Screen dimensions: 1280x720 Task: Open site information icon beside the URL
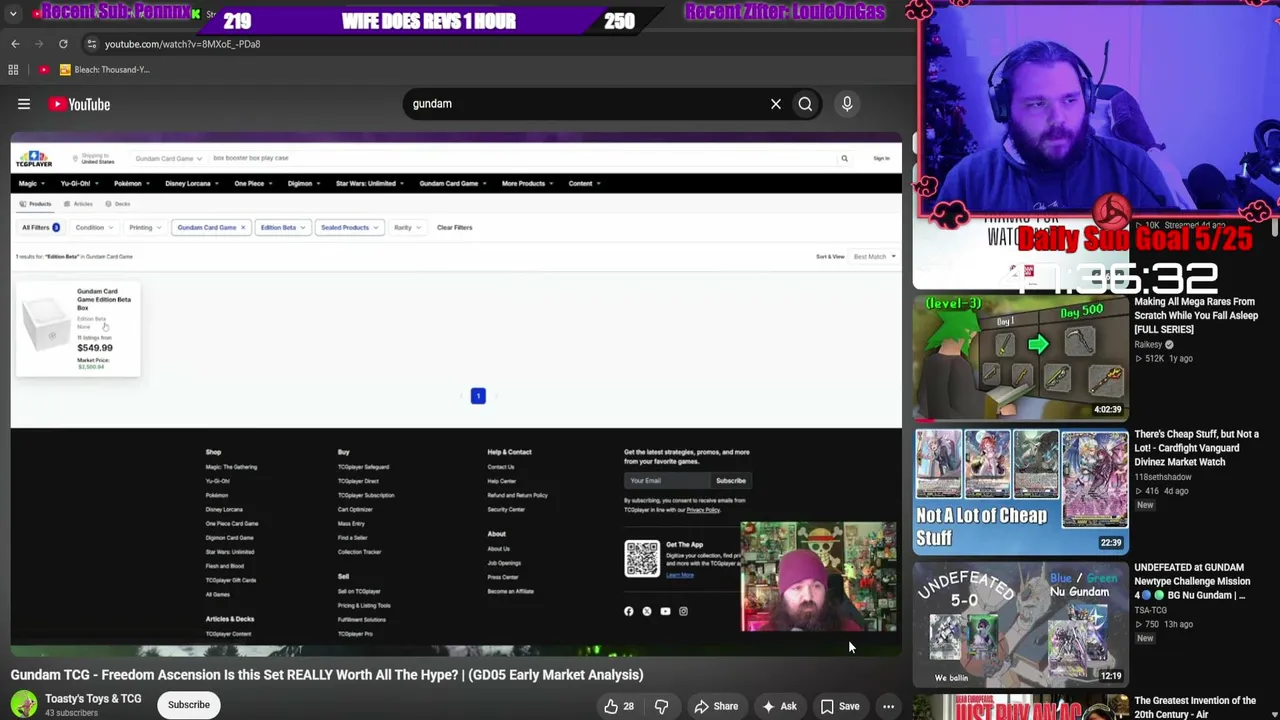pyautogui.click(x=91, y=44)
